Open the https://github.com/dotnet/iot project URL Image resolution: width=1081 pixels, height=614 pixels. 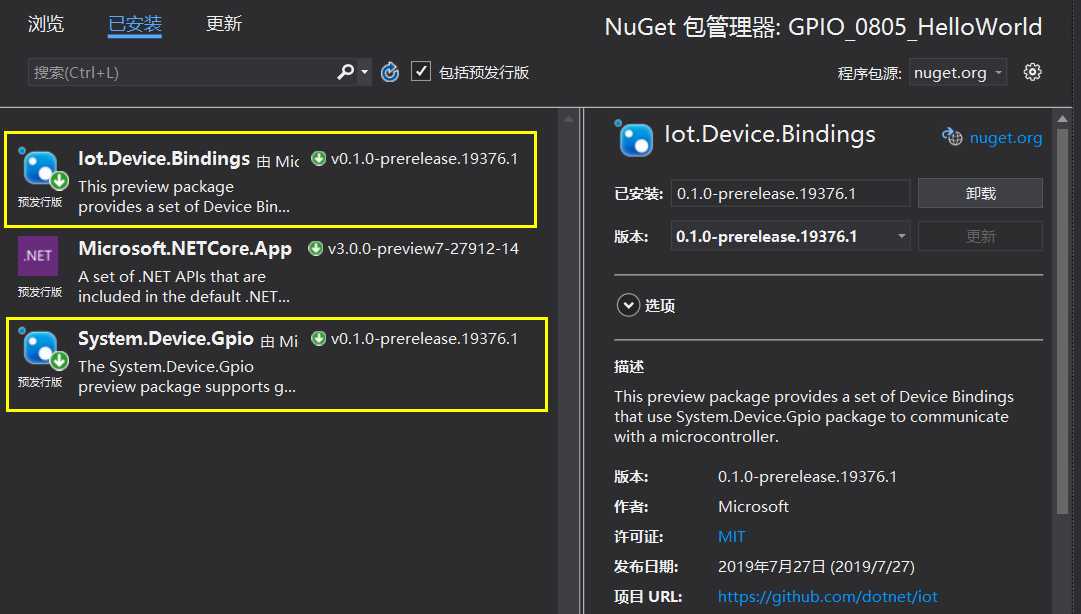(827, 596)
